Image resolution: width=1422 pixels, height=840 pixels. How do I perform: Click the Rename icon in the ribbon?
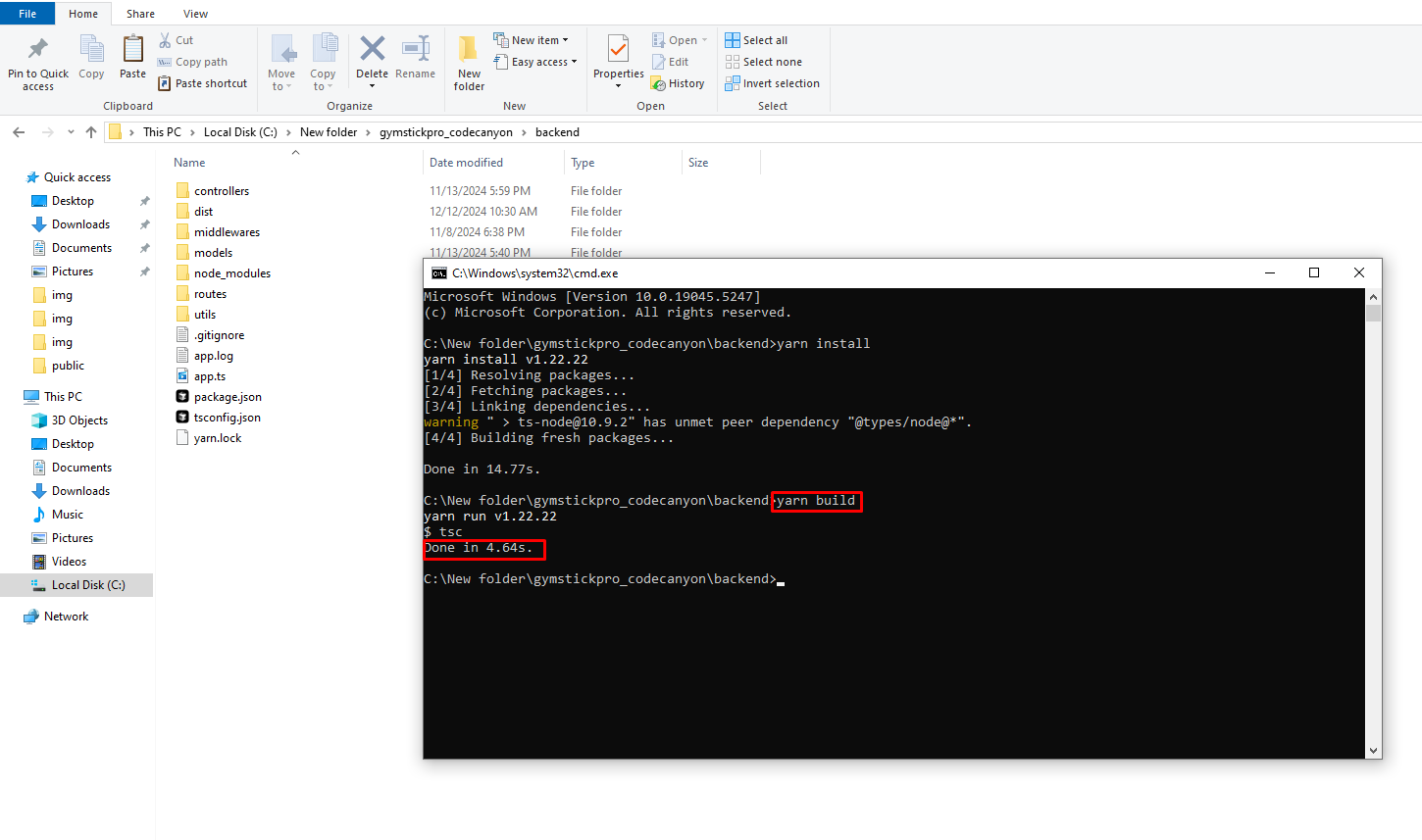coord(415,51)
